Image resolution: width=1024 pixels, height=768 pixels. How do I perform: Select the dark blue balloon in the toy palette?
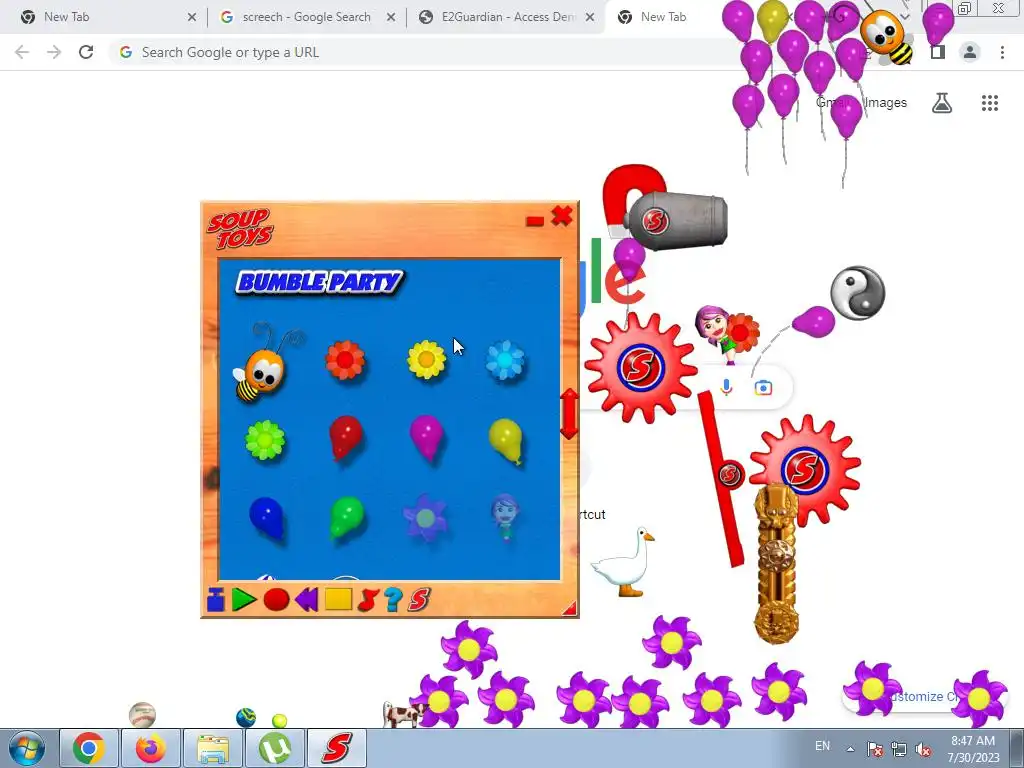(x=267, y=519)
